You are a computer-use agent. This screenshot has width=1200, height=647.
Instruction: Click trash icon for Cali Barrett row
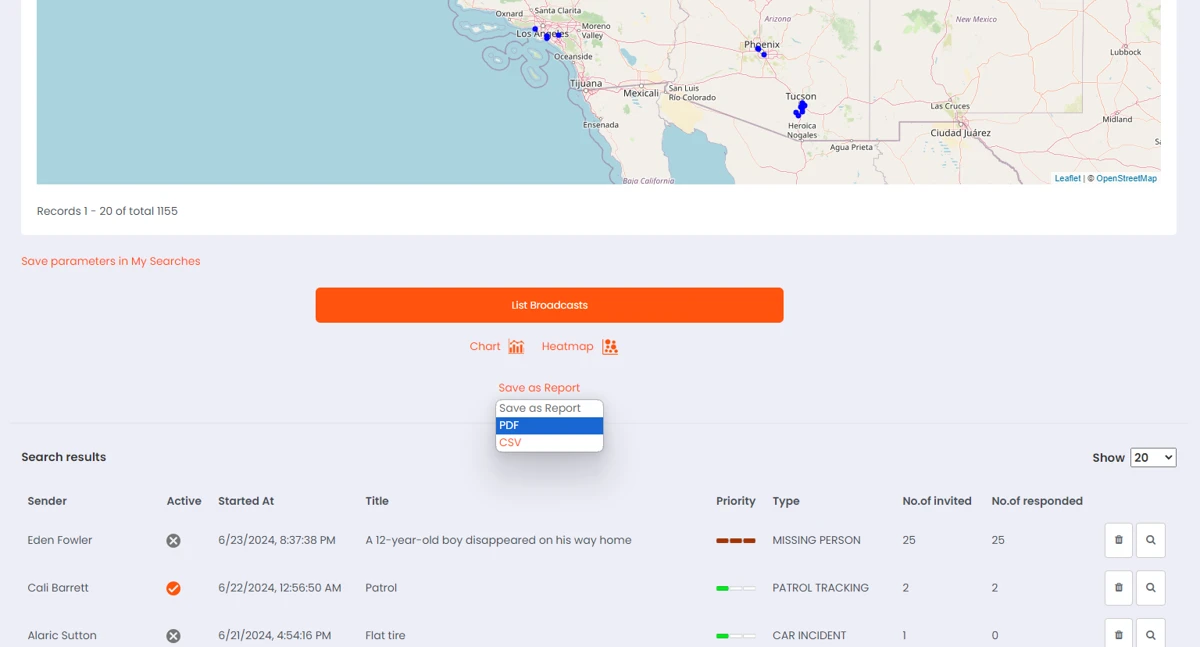tap(1118, 588)
